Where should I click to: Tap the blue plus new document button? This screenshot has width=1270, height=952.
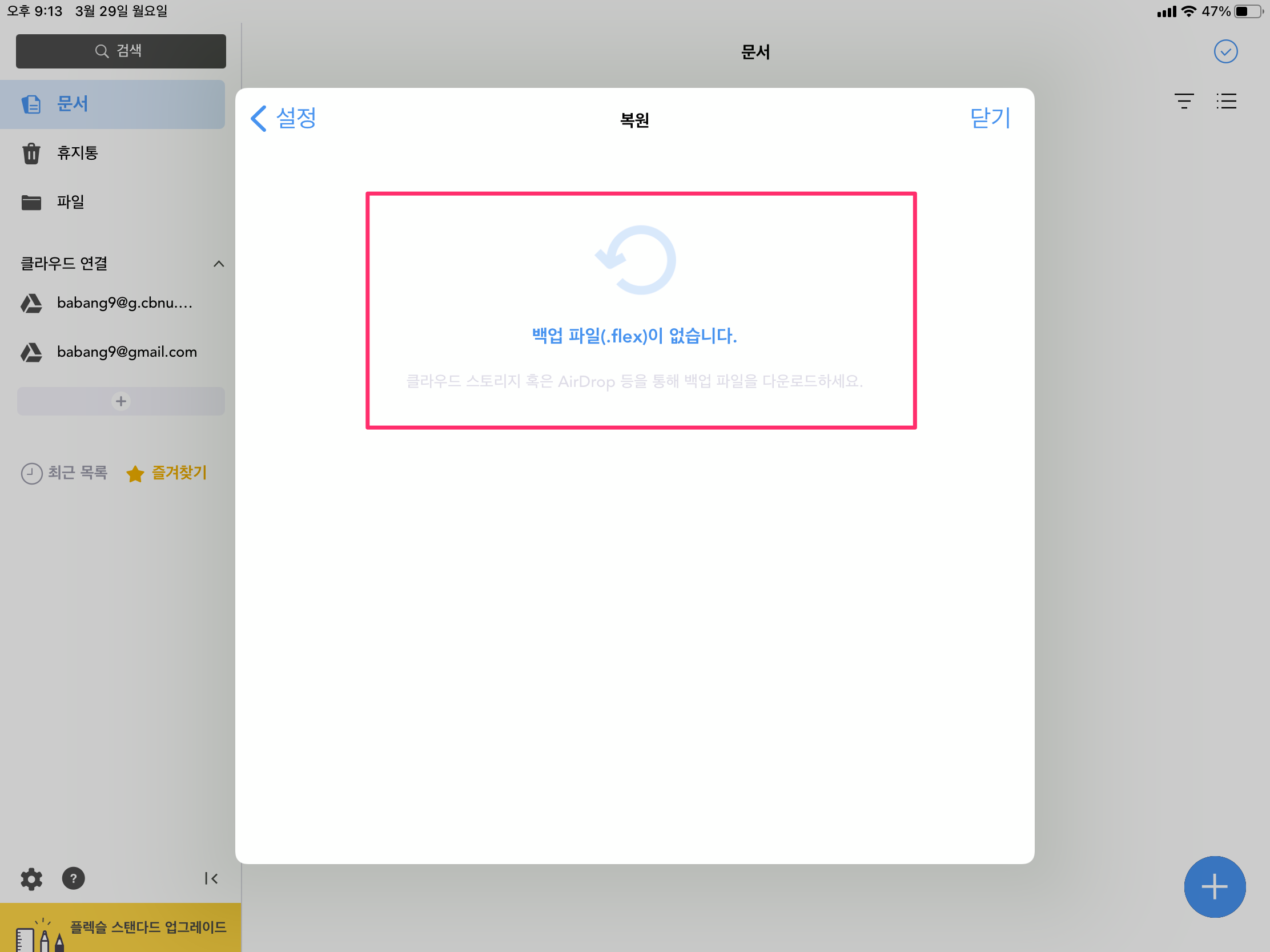coord(1214,886)
